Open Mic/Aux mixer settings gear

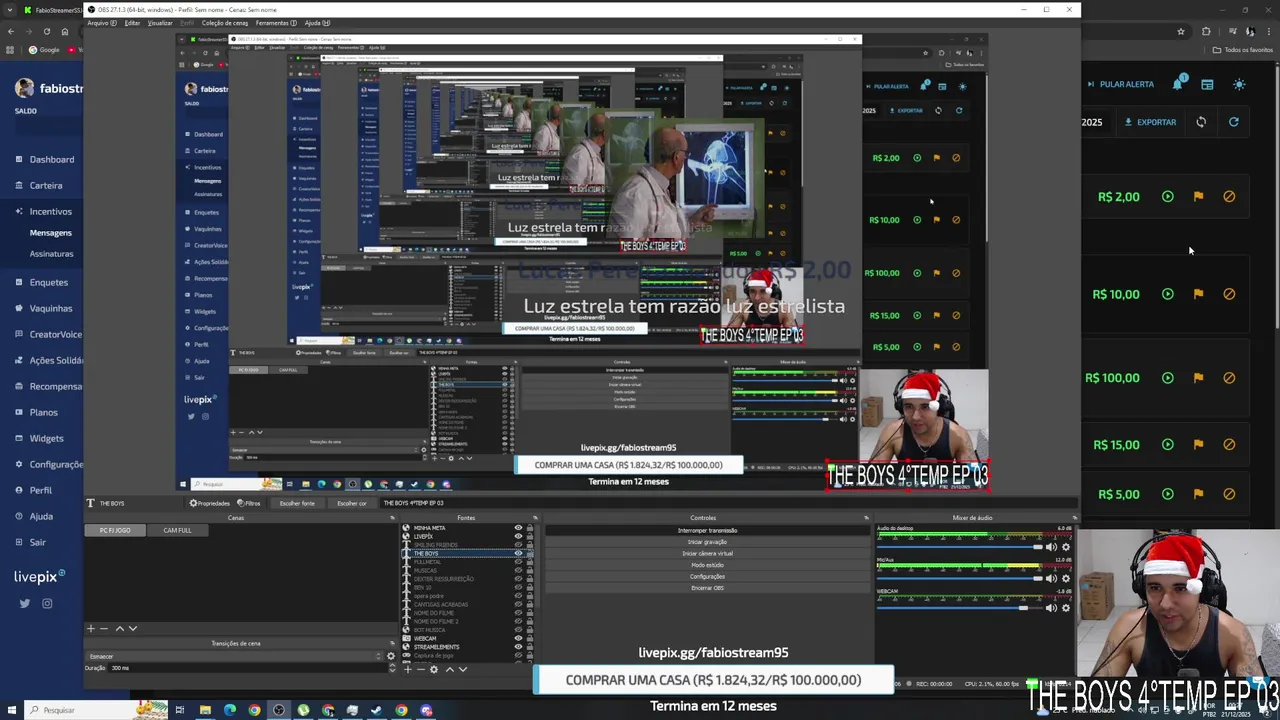tap(1066, 578)
